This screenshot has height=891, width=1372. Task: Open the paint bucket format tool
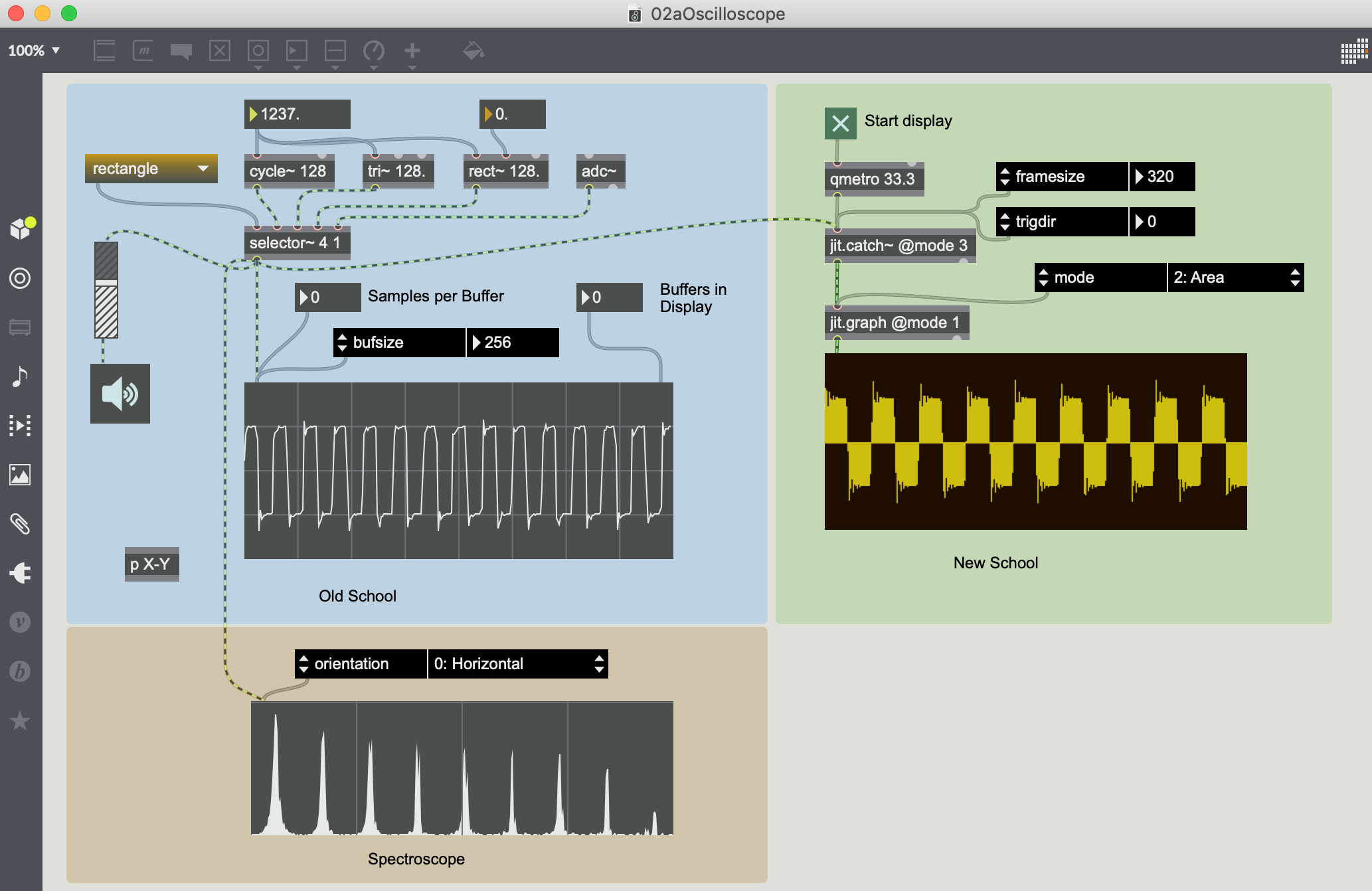click(x=473, y=50)
